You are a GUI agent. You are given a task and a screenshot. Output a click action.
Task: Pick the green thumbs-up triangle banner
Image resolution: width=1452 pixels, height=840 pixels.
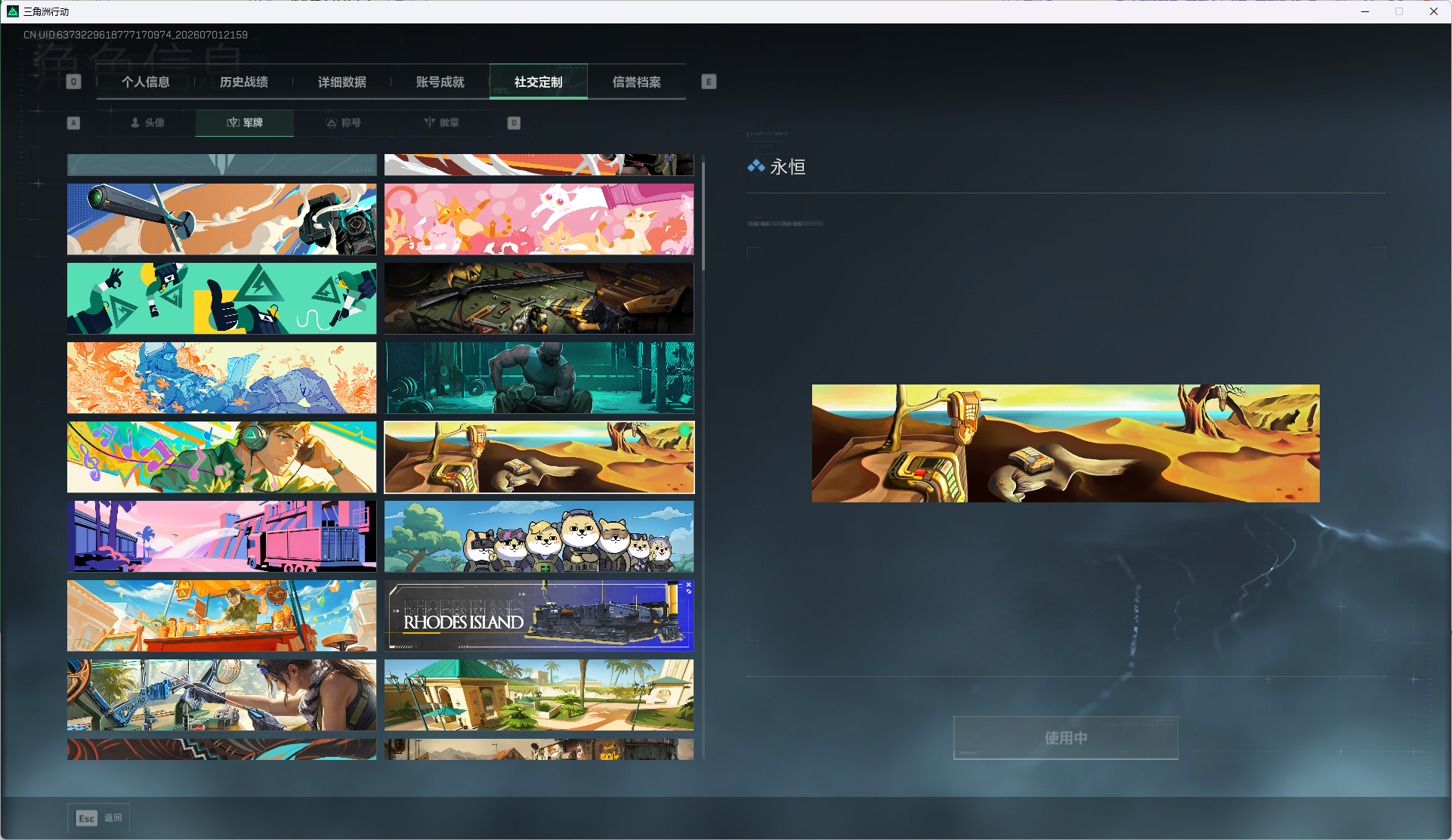point(221,298)
